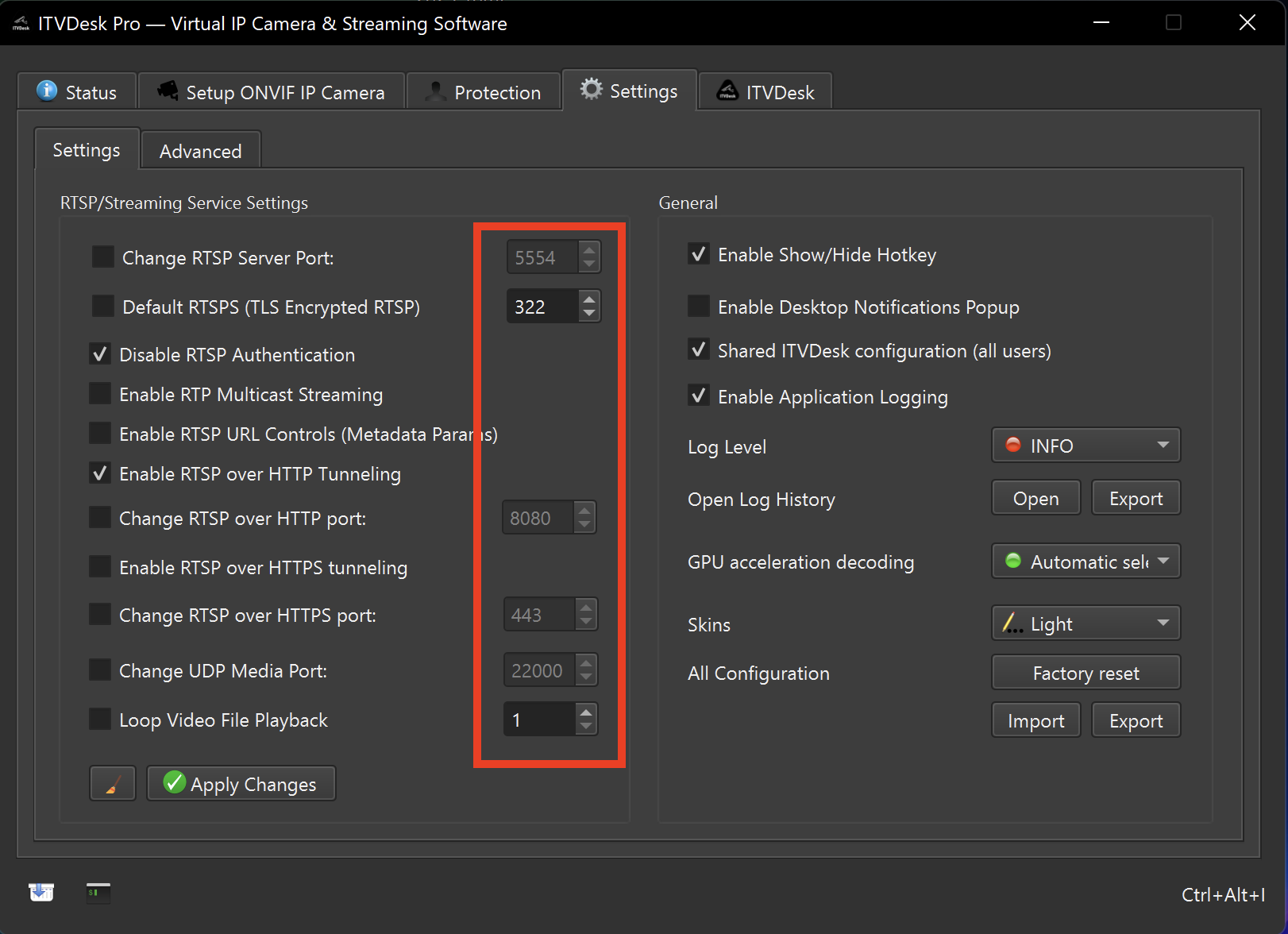This screenshot has width=1288, height=934.
Task: Click the download icon in bottom bar
Action: tap(41, 893)
